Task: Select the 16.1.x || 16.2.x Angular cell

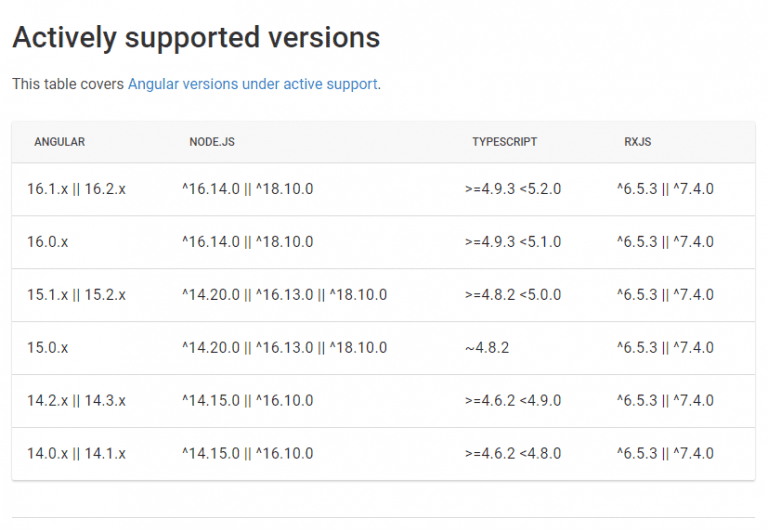Action: click(76, 189)
